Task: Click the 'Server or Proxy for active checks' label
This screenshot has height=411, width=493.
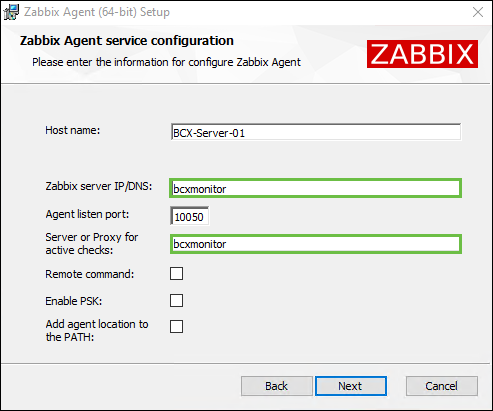Action: [92, 243]
